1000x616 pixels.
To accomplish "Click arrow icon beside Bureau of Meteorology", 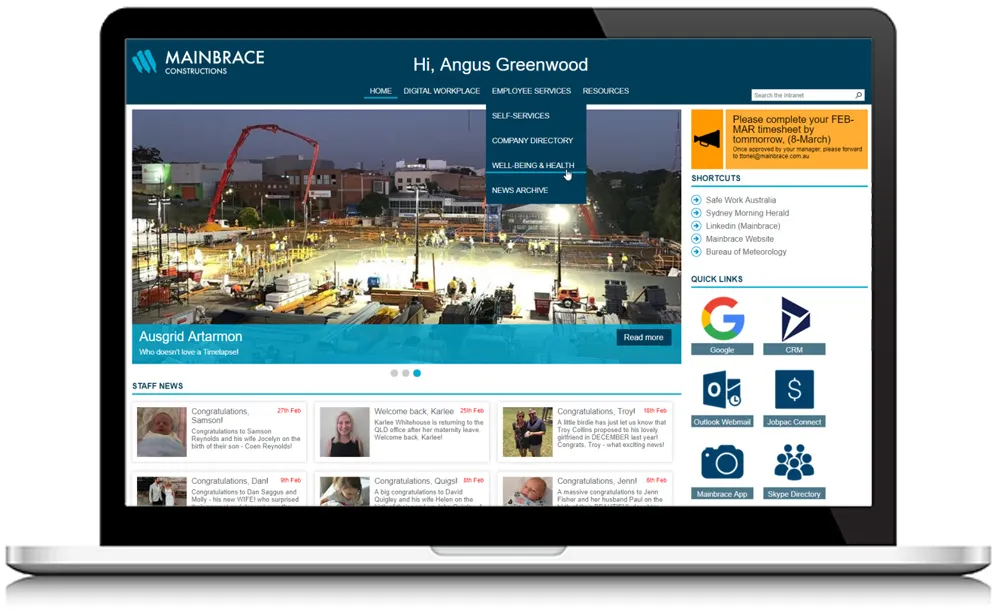I will point(696,252).
